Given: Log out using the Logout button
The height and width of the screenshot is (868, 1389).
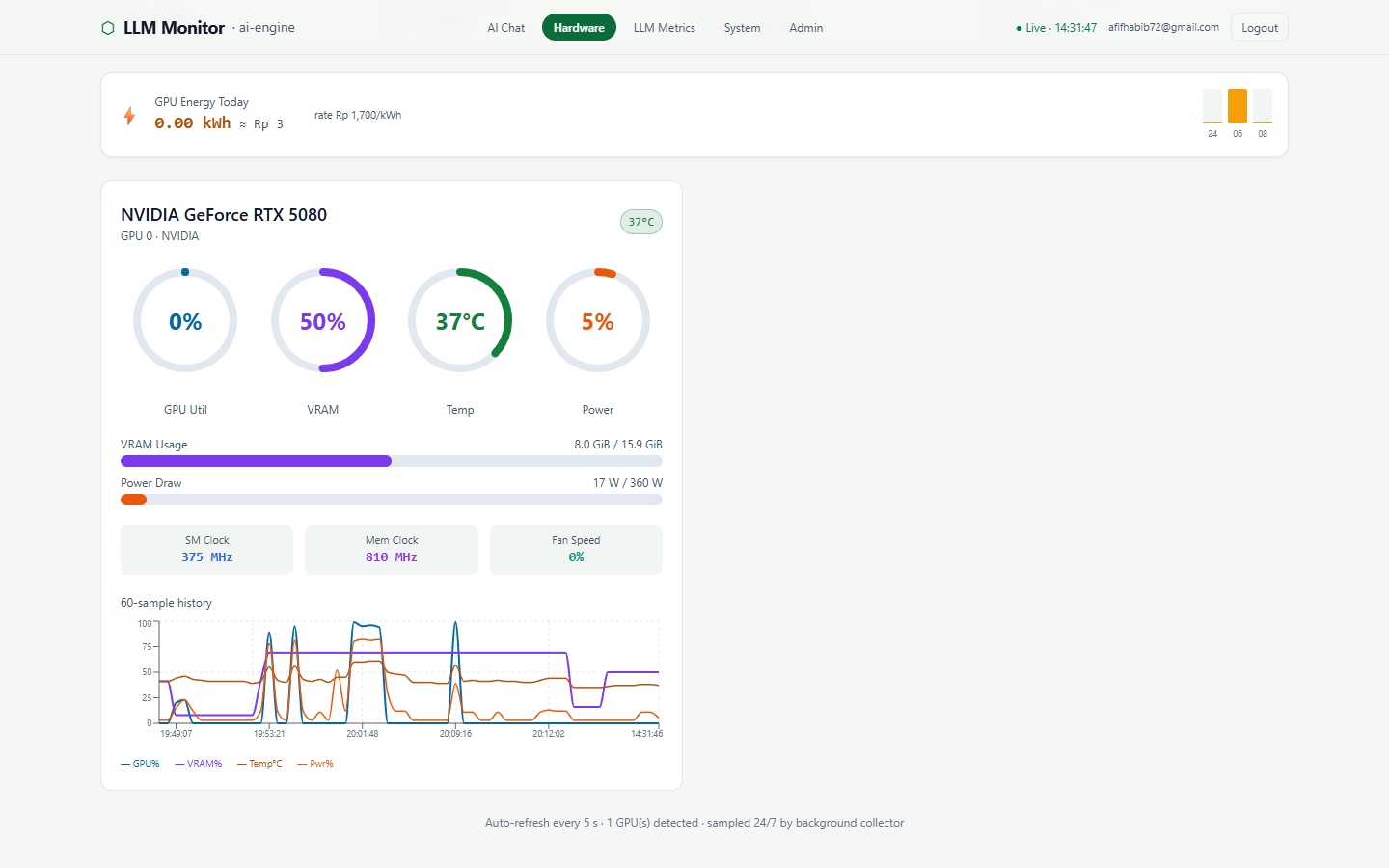Looking at the screenshot, I should (1260, 28).
